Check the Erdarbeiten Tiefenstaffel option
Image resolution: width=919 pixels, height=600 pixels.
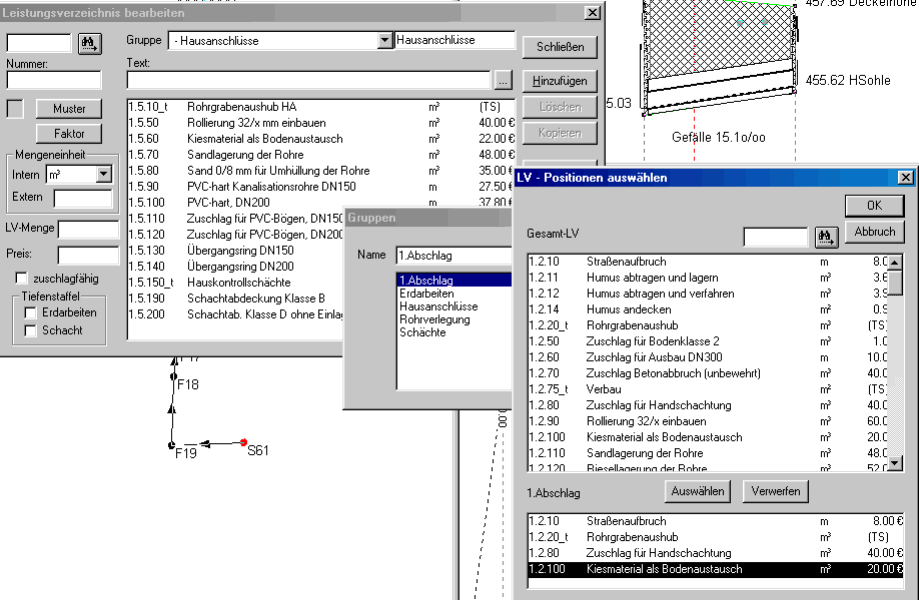tap(30, 312)
